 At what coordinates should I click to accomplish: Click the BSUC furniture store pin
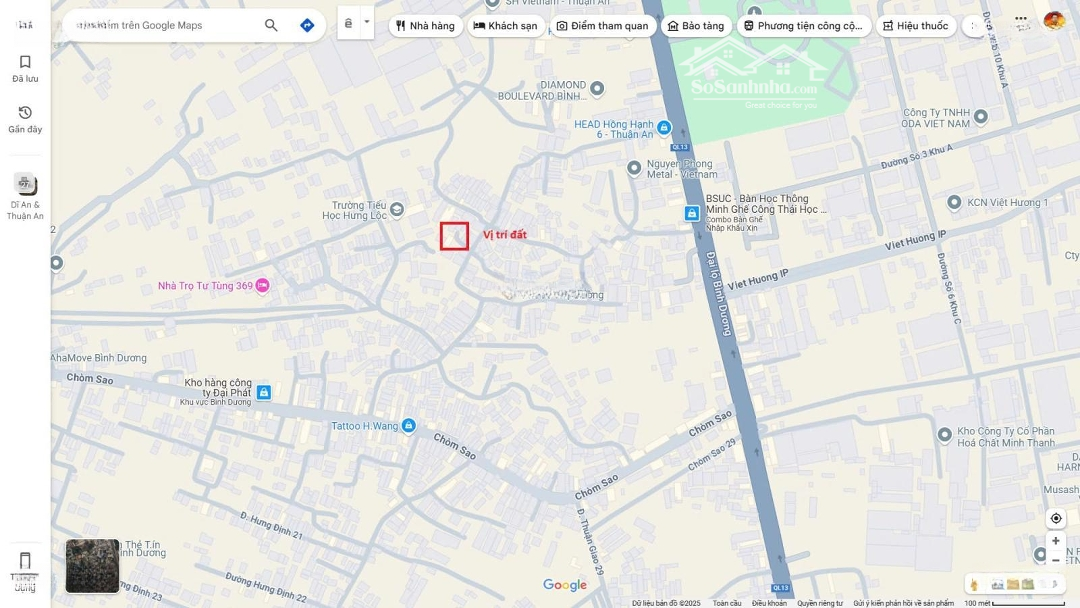pos(692,213)
